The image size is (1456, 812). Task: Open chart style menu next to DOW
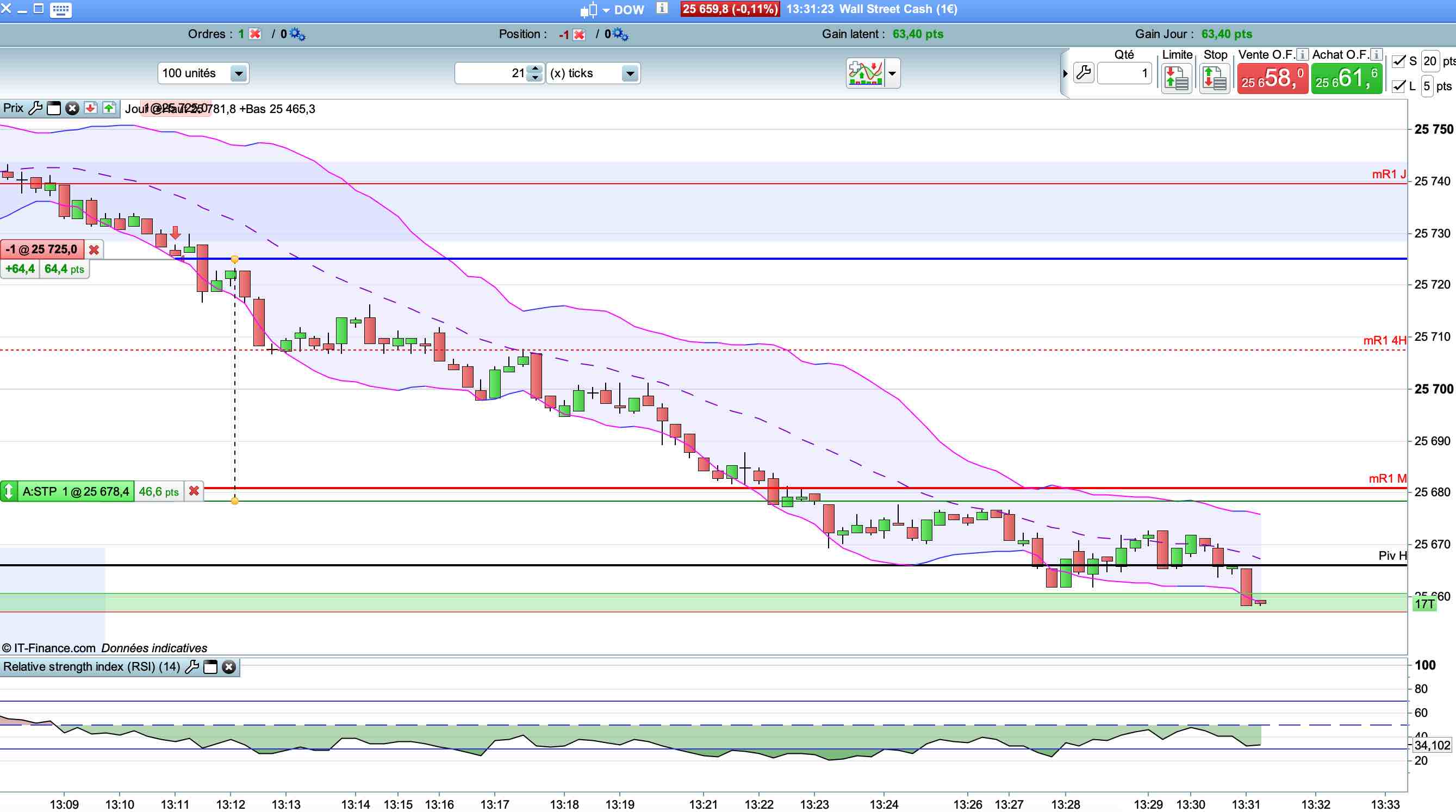click(x=605, y=10)
